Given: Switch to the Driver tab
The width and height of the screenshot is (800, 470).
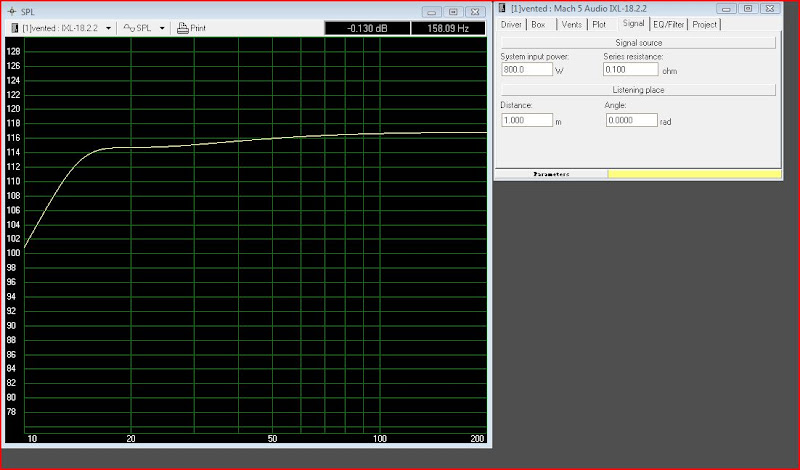Looking at the screenshot, I should [x=511, y=23].
